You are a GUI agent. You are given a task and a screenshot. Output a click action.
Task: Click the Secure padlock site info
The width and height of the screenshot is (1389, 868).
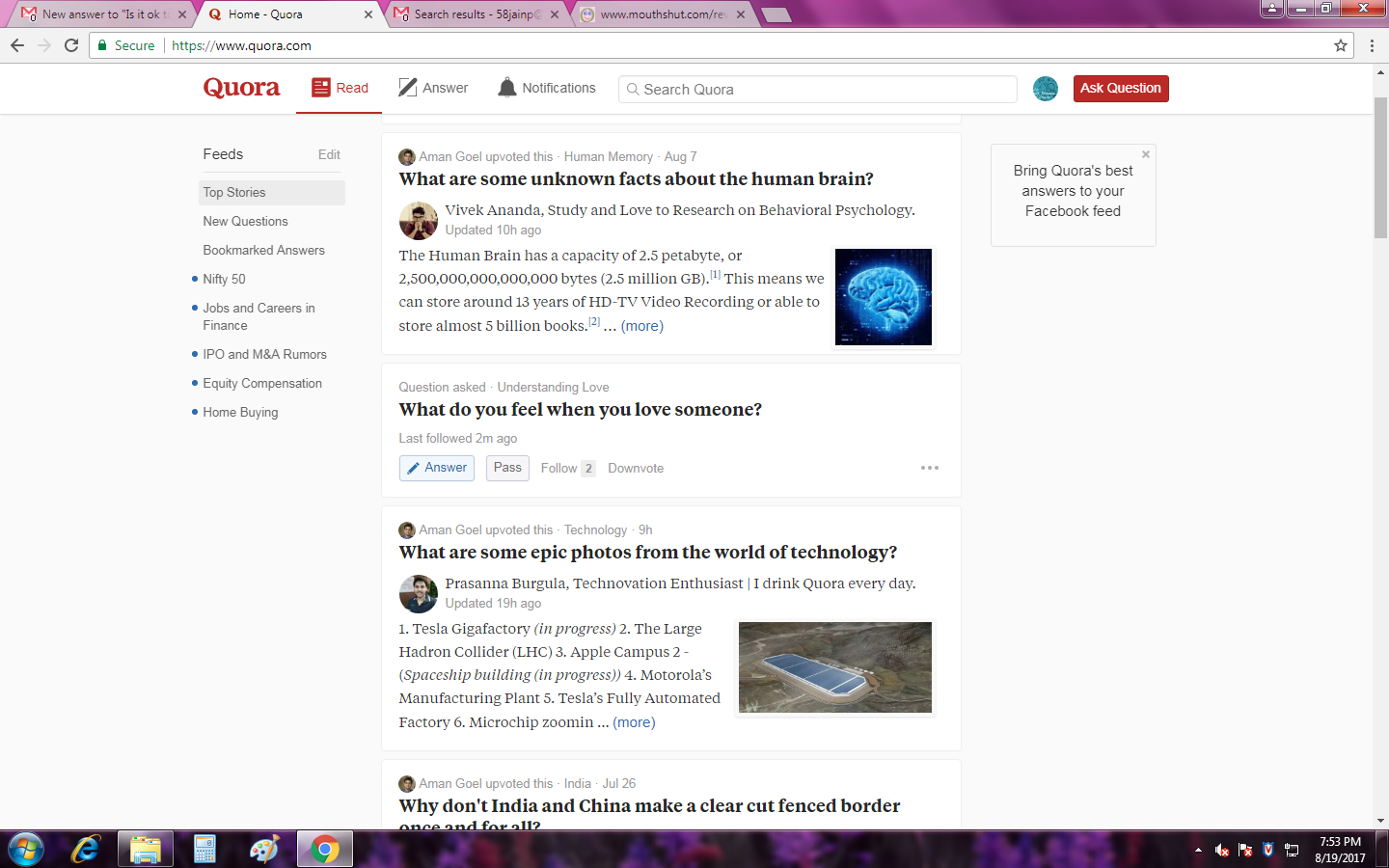125,45
